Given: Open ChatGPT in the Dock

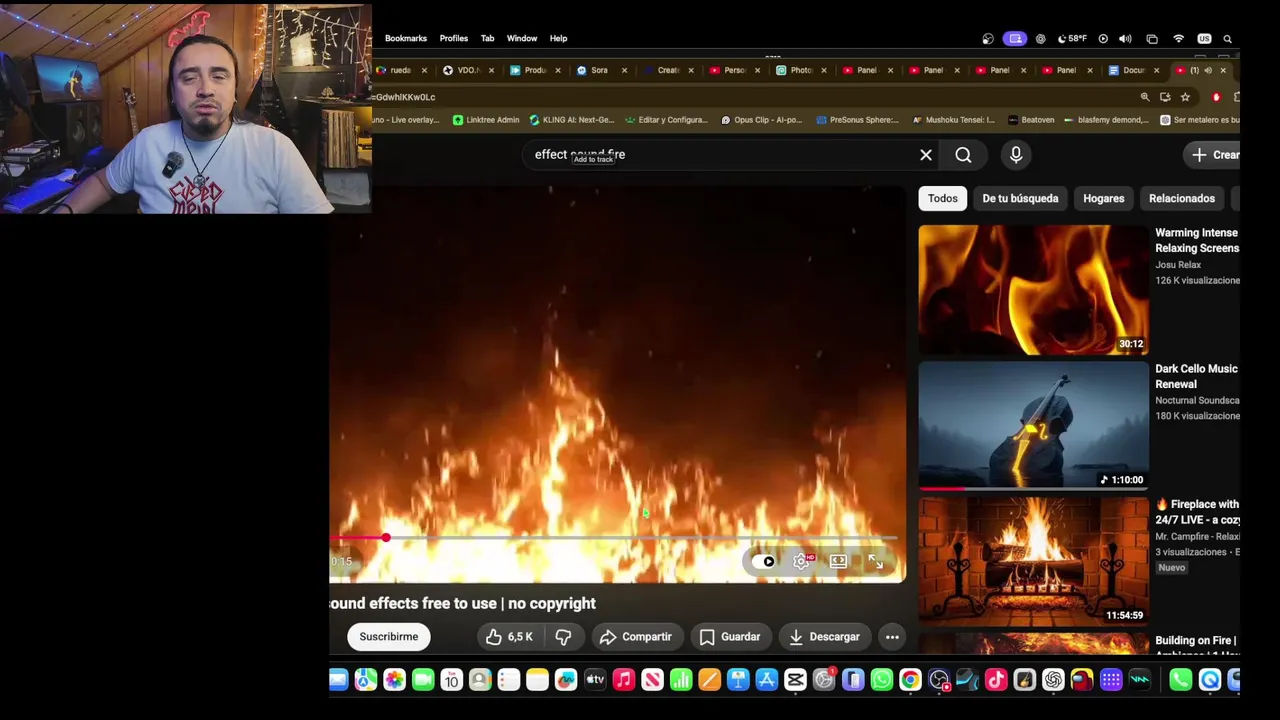Looking at the screenshot, I should click(x=1053, y=681).
